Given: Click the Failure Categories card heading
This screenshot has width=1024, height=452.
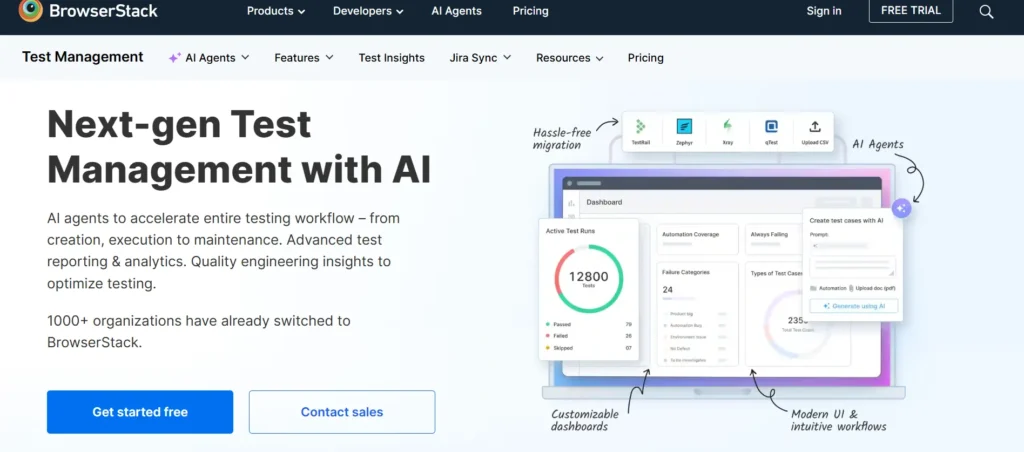Looking at the screenshot, I should pyautogui.click(x=686, y=272).
